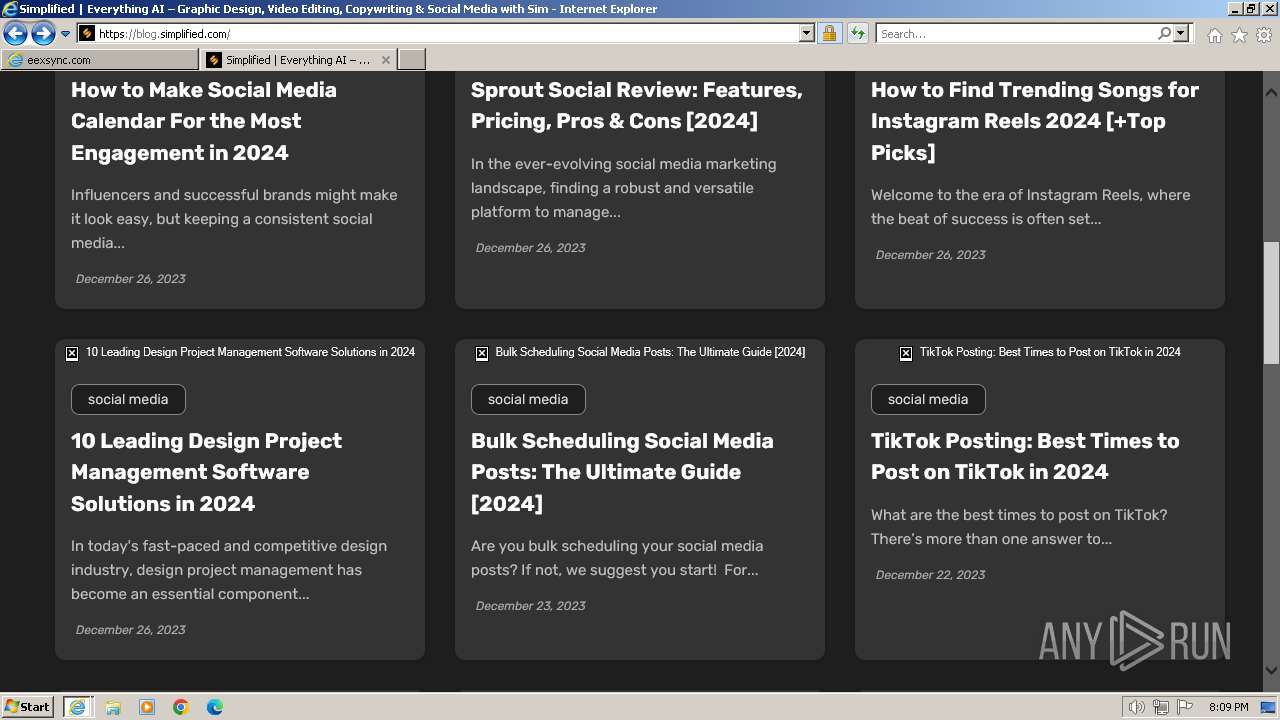The width and height of the screenshot is (1280, 720).
Task: Open Sprout Social Review article
Action: coord(637,105)
